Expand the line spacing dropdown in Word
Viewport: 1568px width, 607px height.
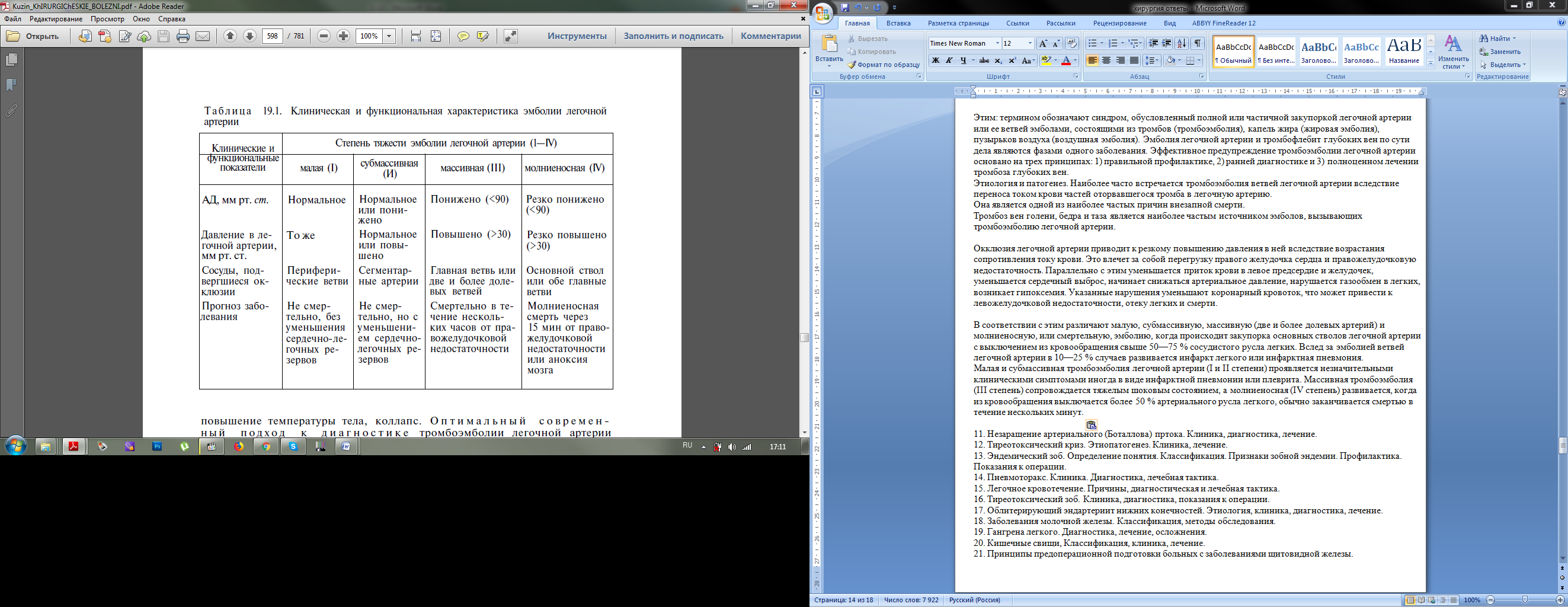coord(1159,60)
